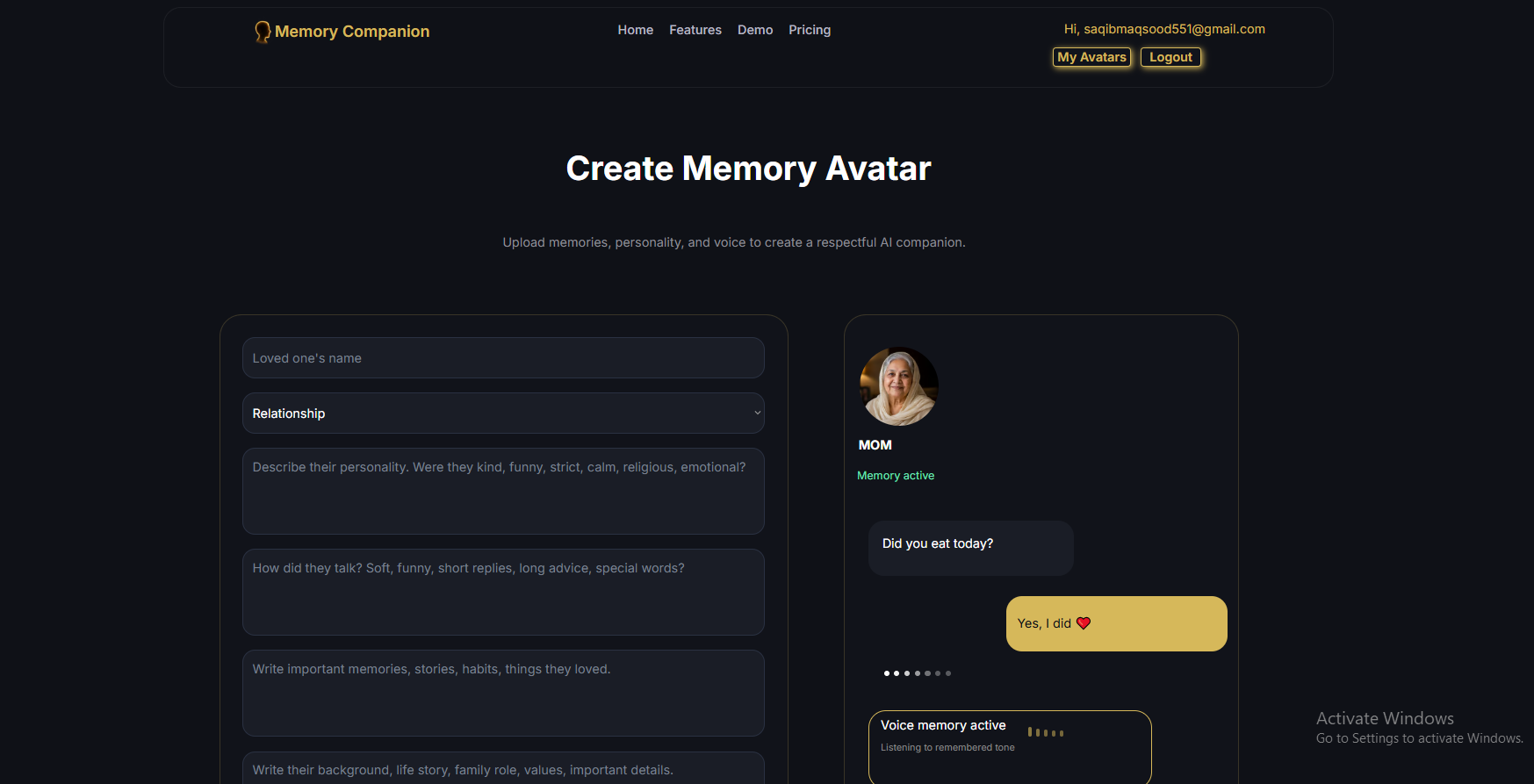The height and width of the screenshot is (784, 1534).
Task: Open the Relationship dropdown
Action: [503, 414]
